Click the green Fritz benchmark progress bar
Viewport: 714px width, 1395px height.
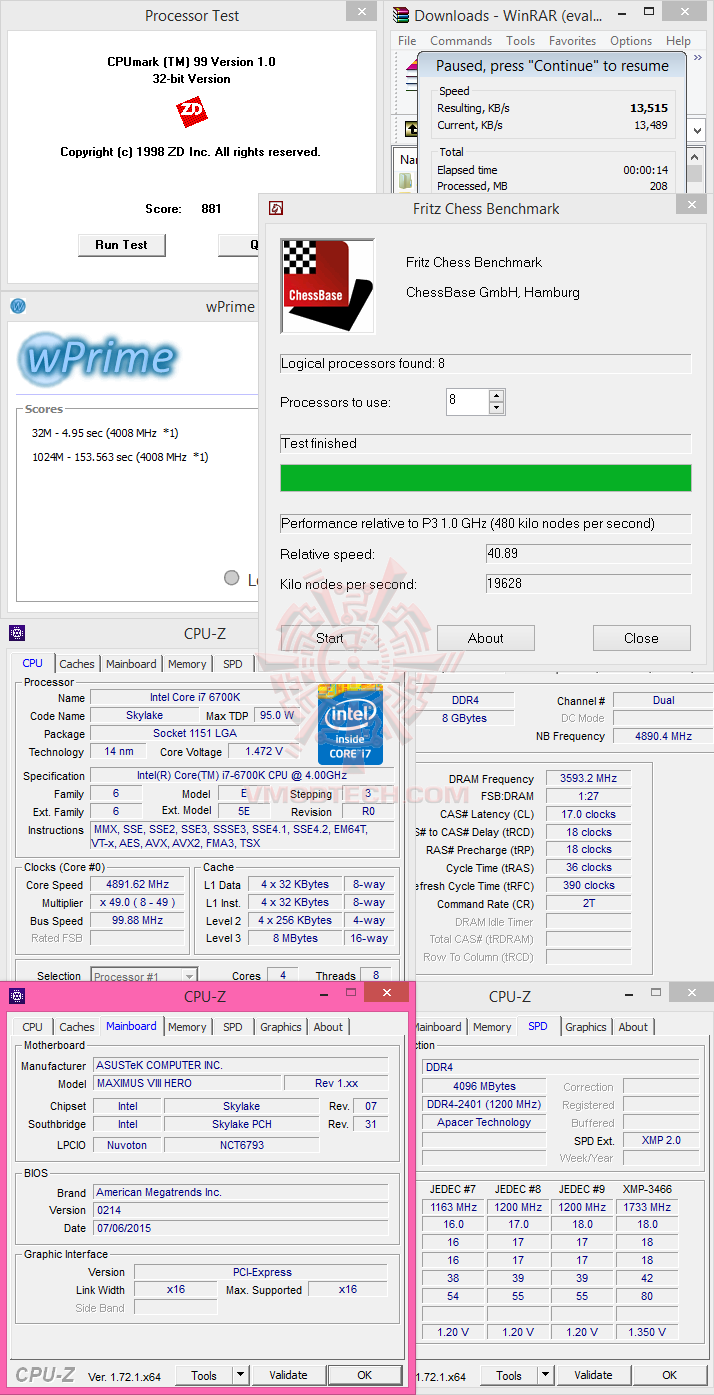click(x=486, y=478)
